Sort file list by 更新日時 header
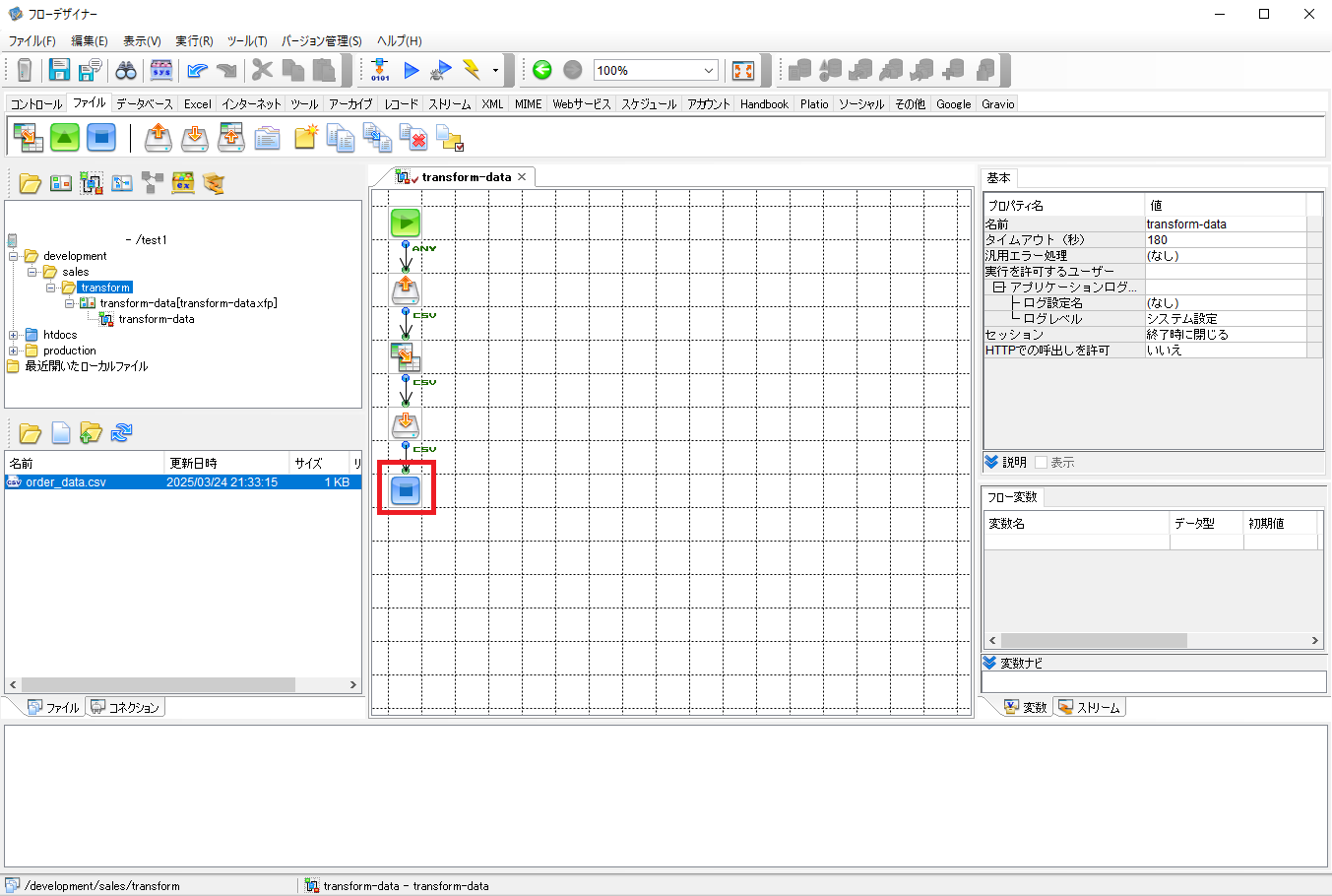This screenshot has height=896, width=1332. (x=227, y=463)
